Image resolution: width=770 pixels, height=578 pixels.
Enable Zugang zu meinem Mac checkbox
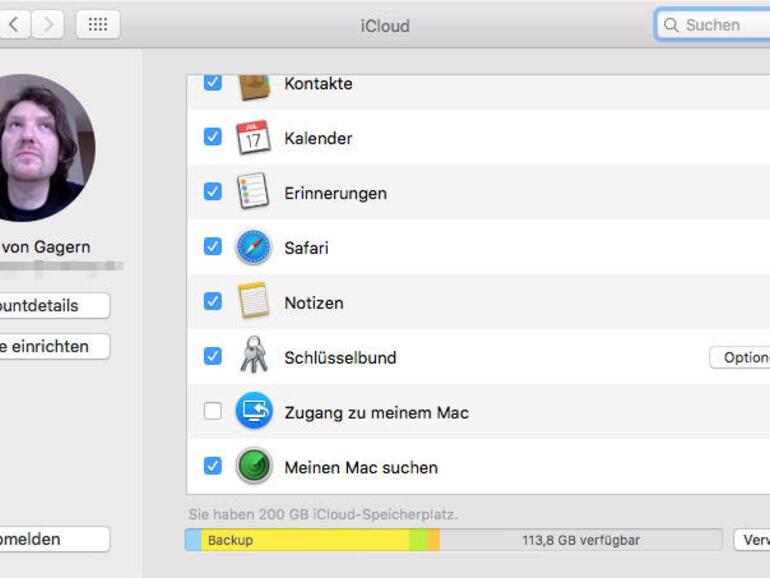(x=212, y=411)
